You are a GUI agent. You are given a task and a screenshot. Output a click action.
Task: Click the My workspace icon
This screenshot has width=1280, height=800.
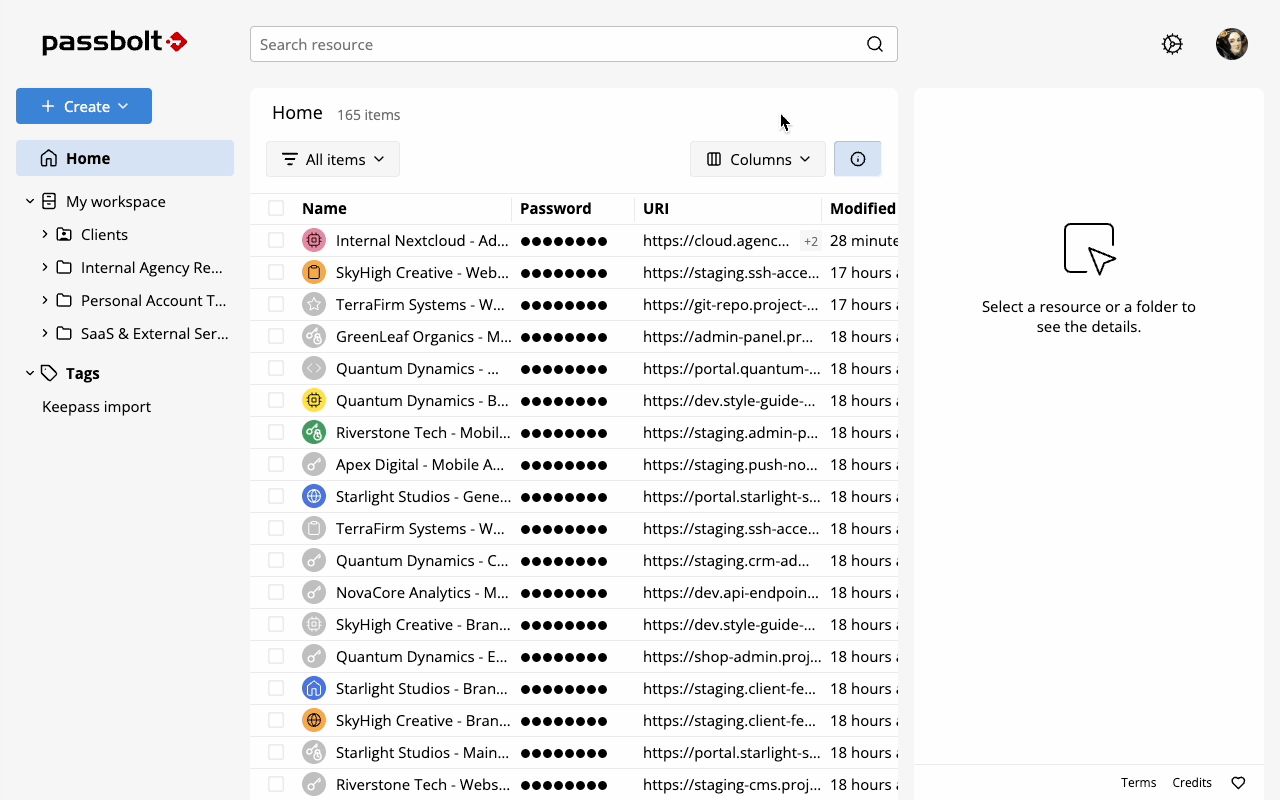point(49,201)
